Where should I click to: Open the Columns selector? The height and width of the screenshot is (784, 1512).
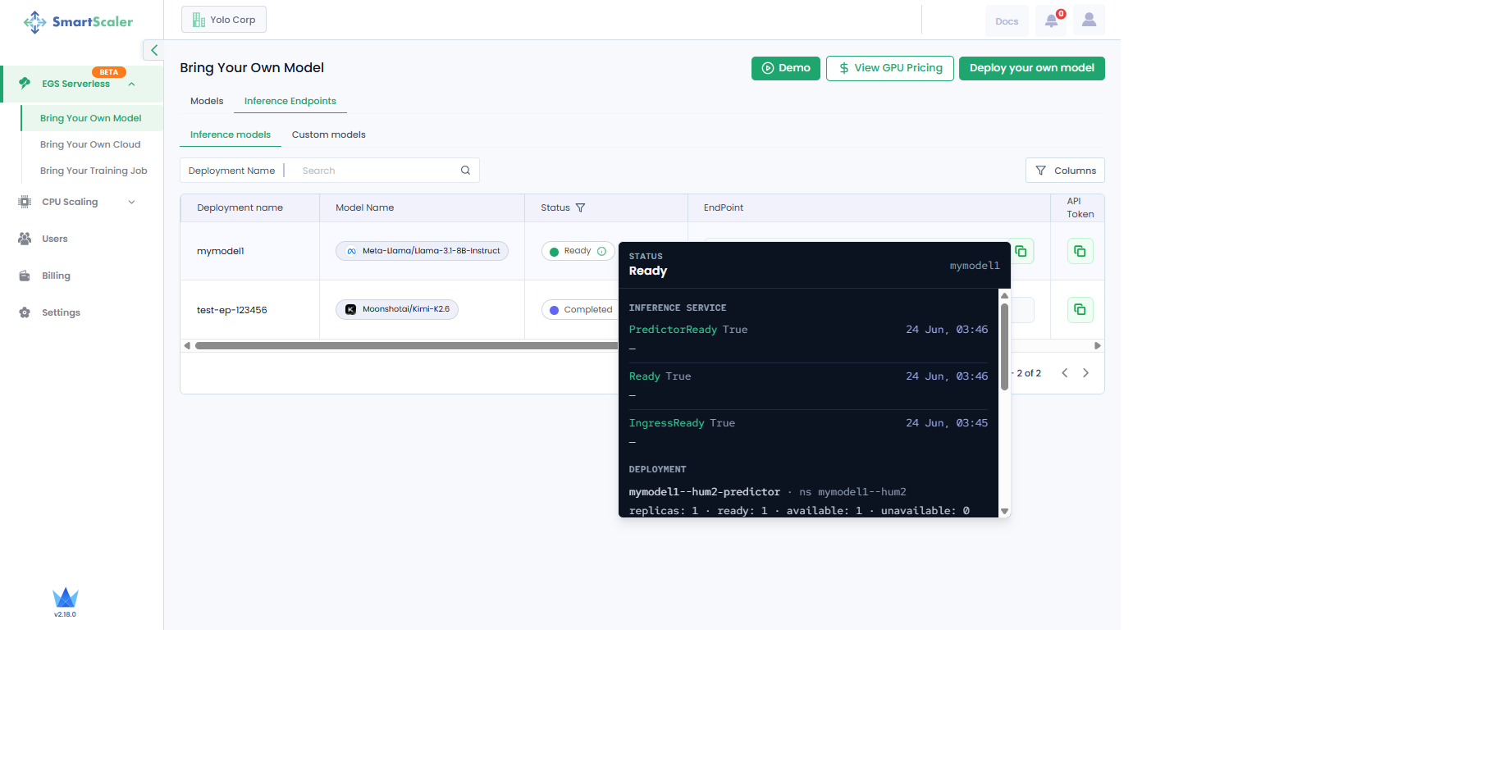tap(1065, 171)
